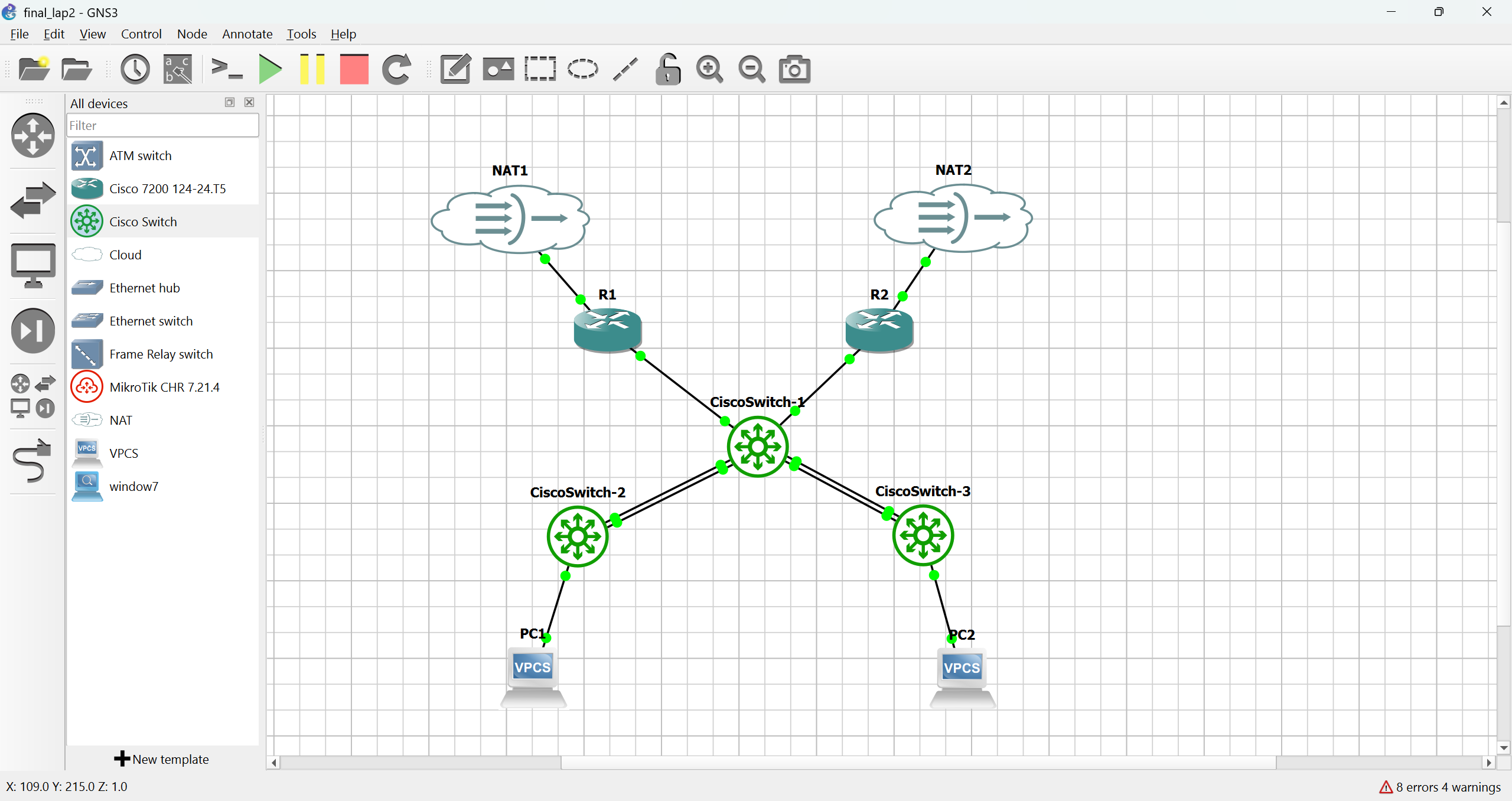
Task: Select router R1 on canvas
Action: coord(608,330)
